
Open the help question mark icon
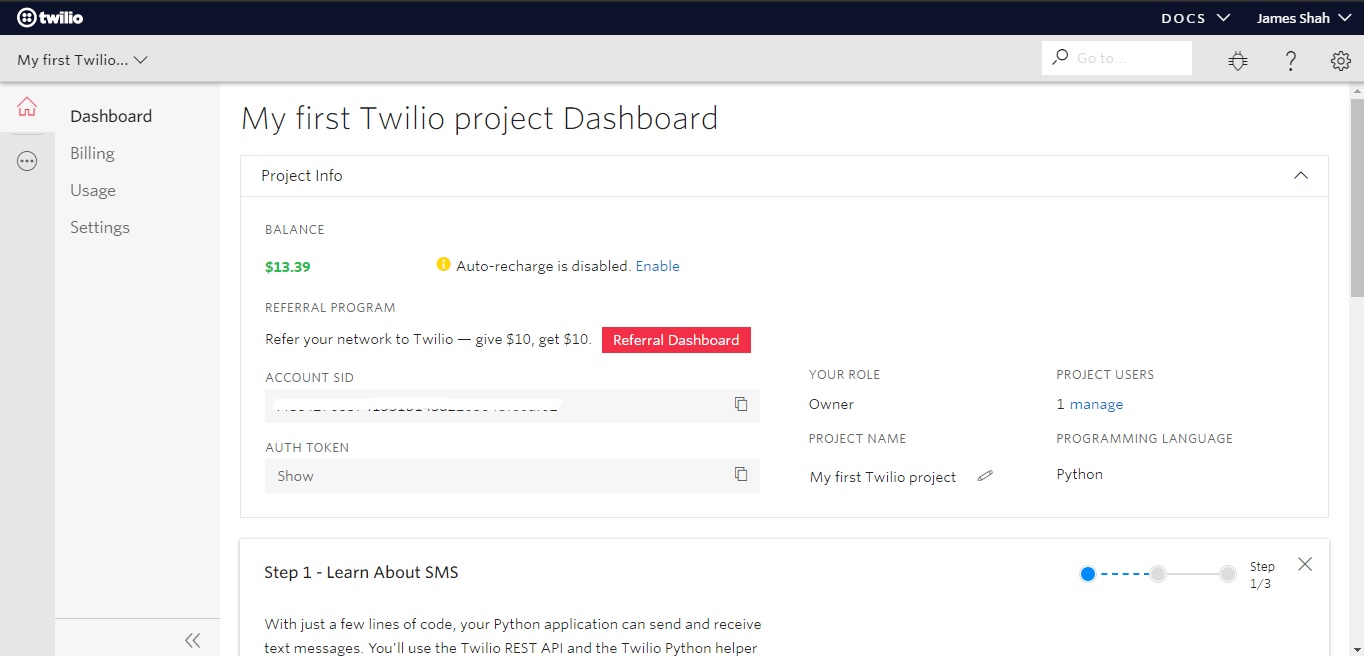1291,60
